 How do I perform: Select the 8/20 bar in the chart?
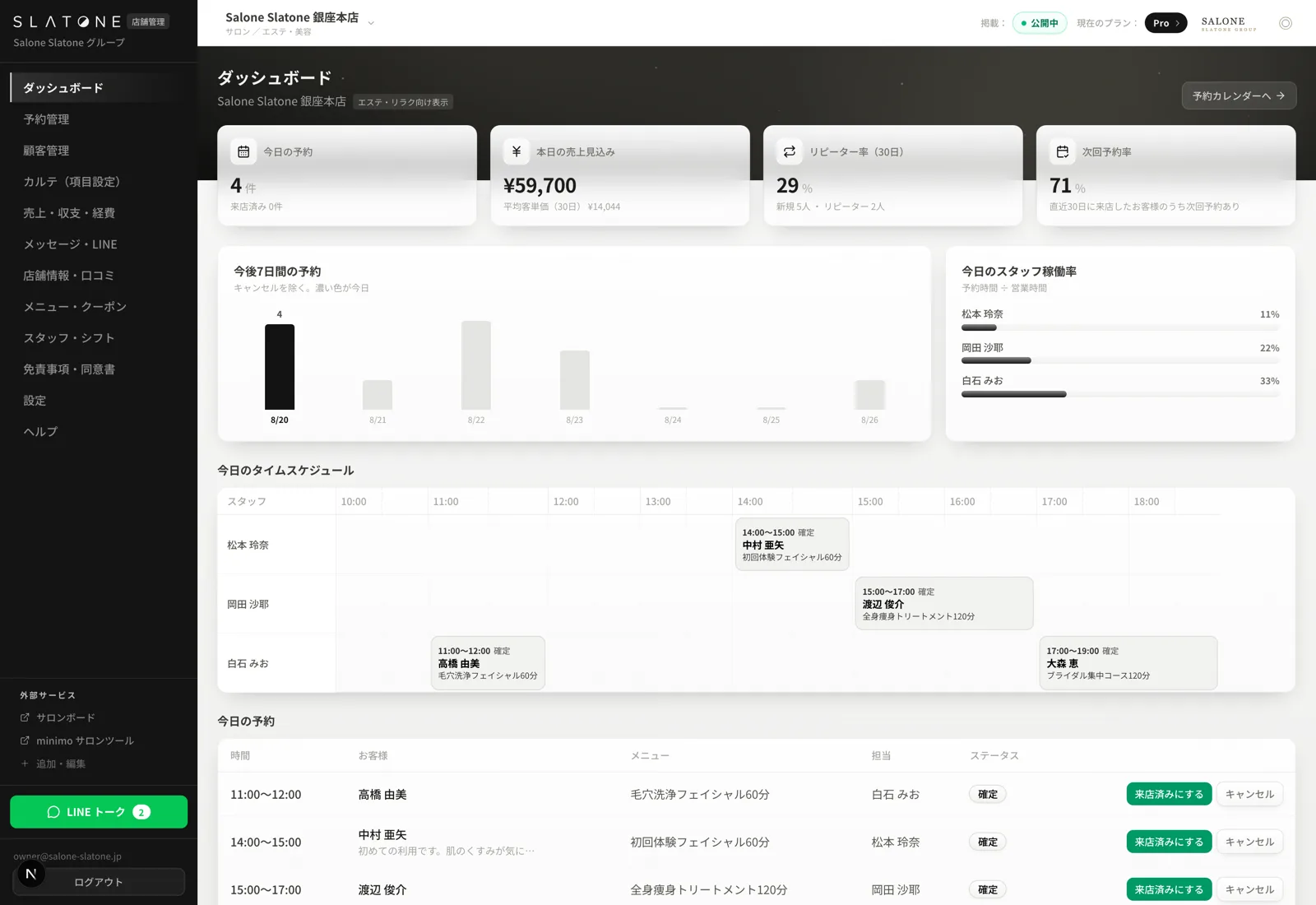280,367
